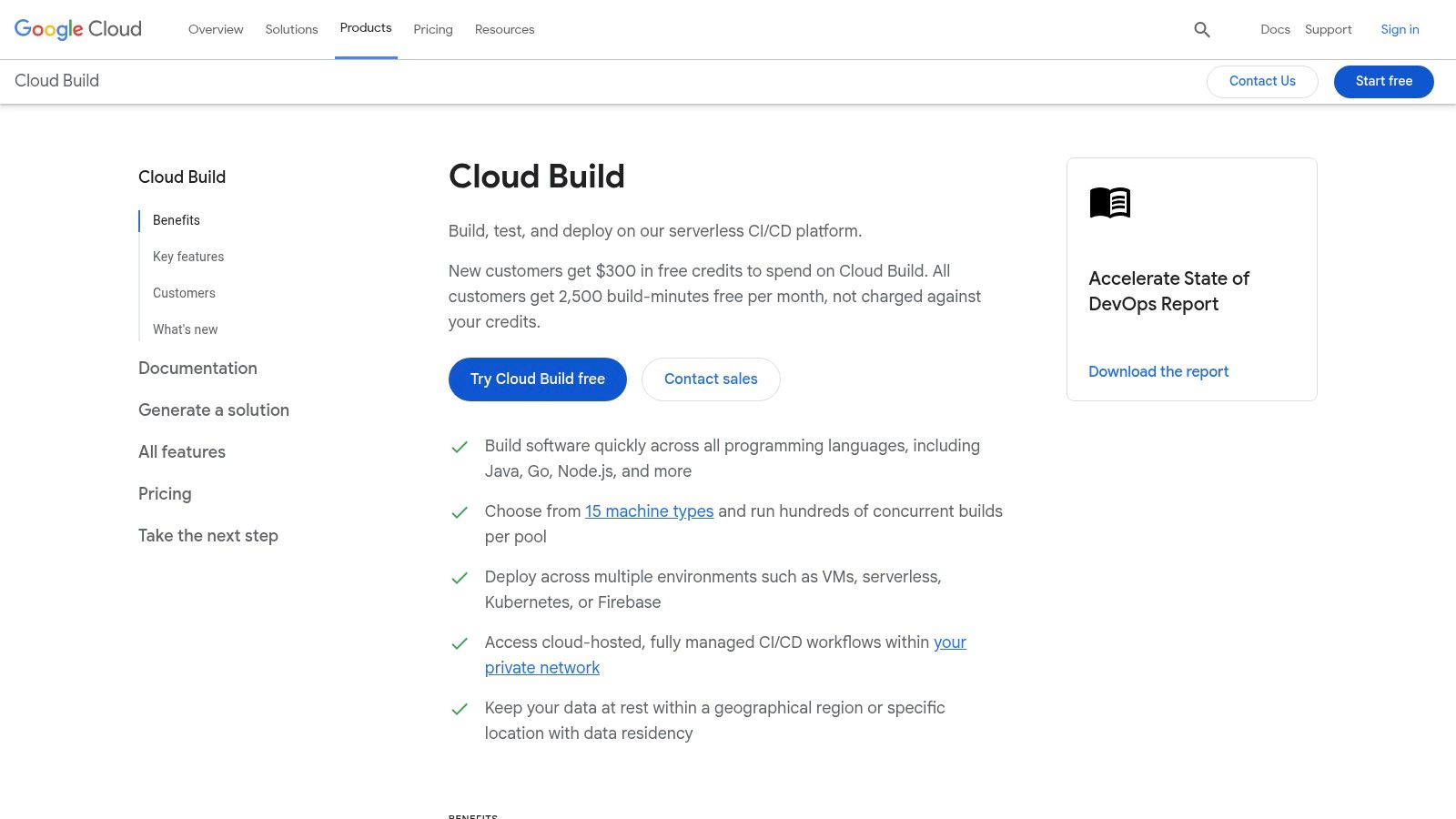Click Cloud Build in the sub-header

56,80
